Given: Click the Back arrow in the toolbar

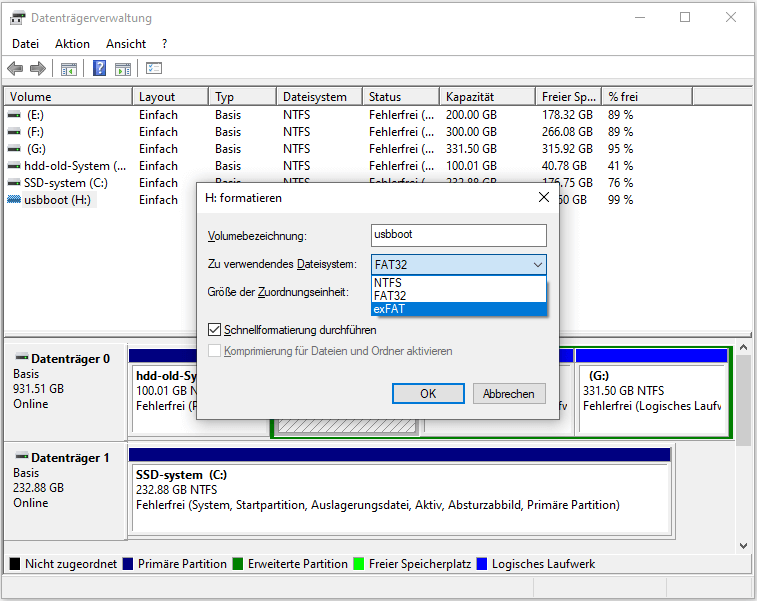Looking at the screenshot, I should click(x=15, y=69).
